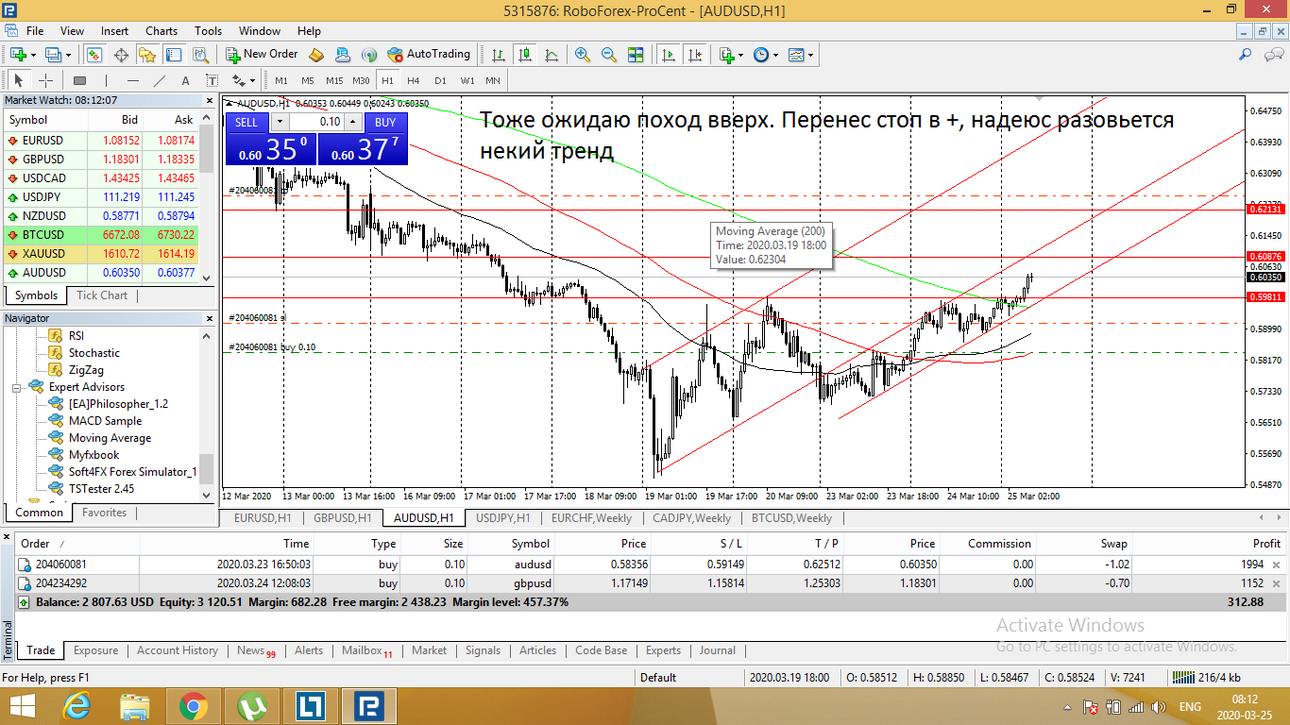Switch timeframe to M30
Viewport: 1290px width, 725px height.
(361, 80)
